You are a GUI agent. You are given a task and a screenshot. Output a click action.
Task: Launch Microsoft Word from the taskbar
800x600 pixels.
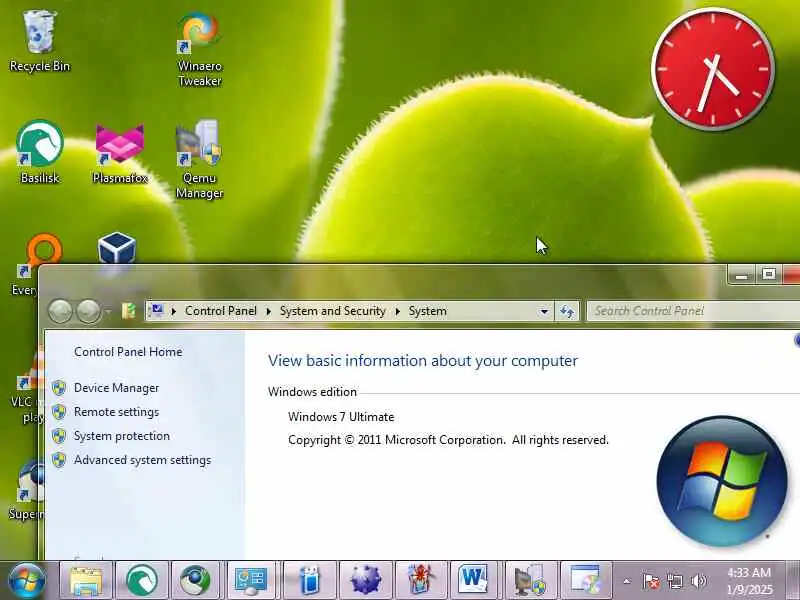(473, 581)
